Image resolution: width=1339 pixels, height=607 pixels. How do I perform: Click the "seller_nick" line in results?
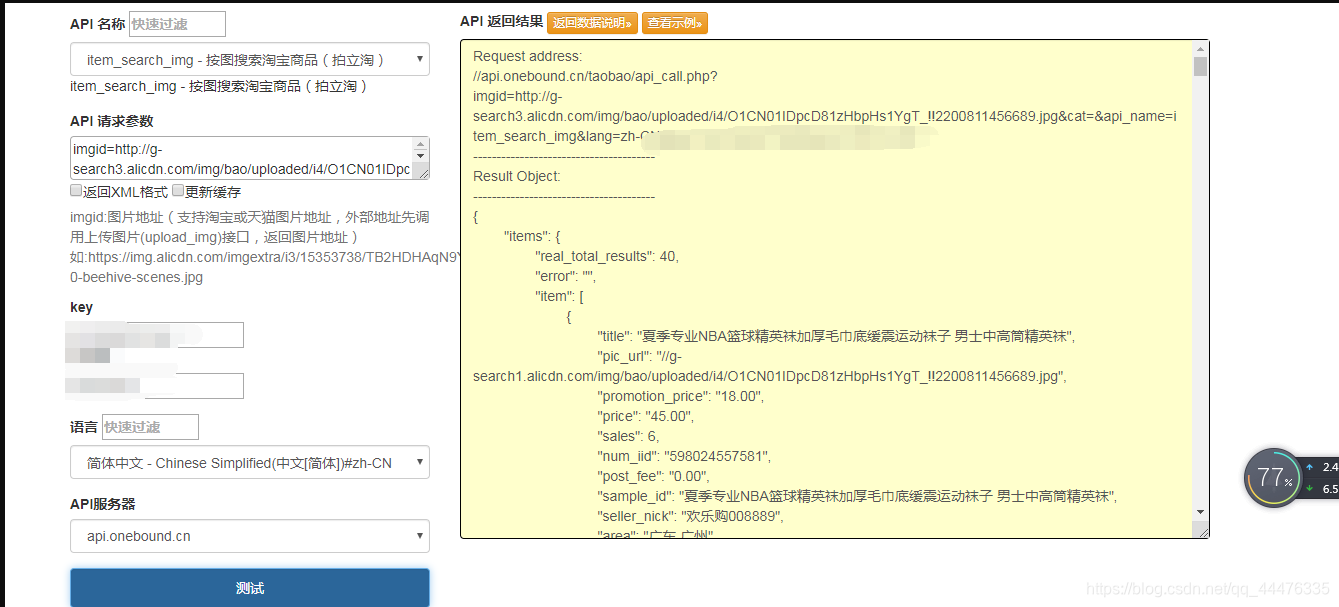coord(691,516)
